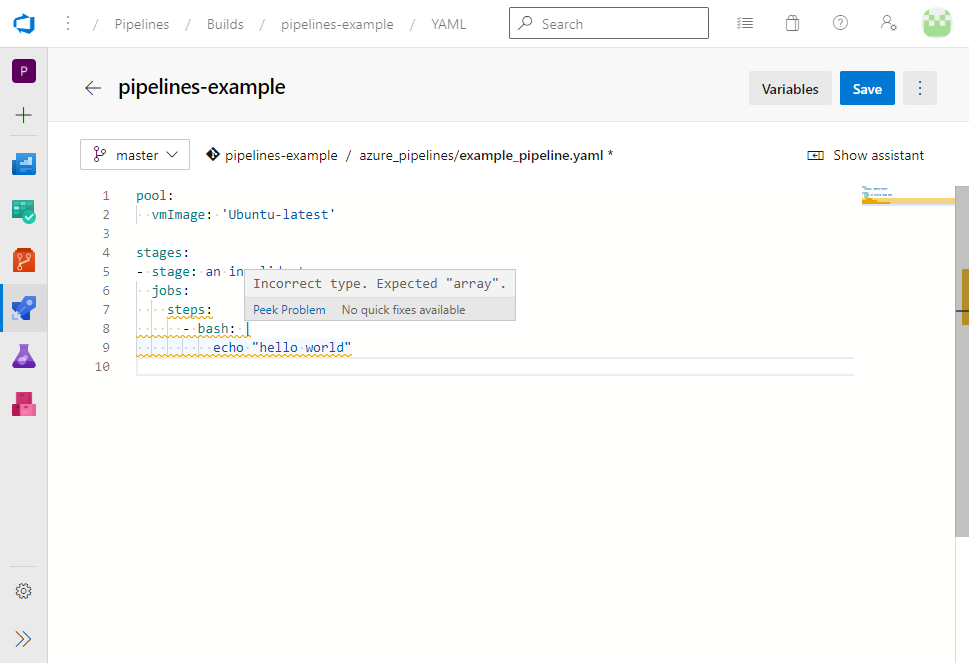Open the Test Plans flask icon
The image size is (969, 663).
[x=24, y=356]
